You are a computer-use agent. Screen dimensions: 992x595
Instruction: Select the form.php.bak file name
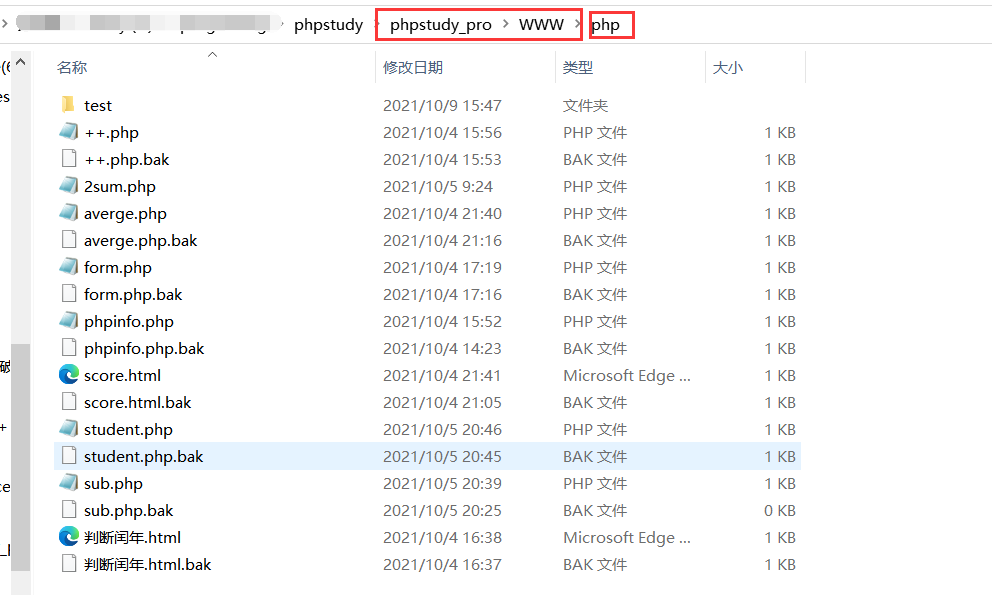point(133,294)
